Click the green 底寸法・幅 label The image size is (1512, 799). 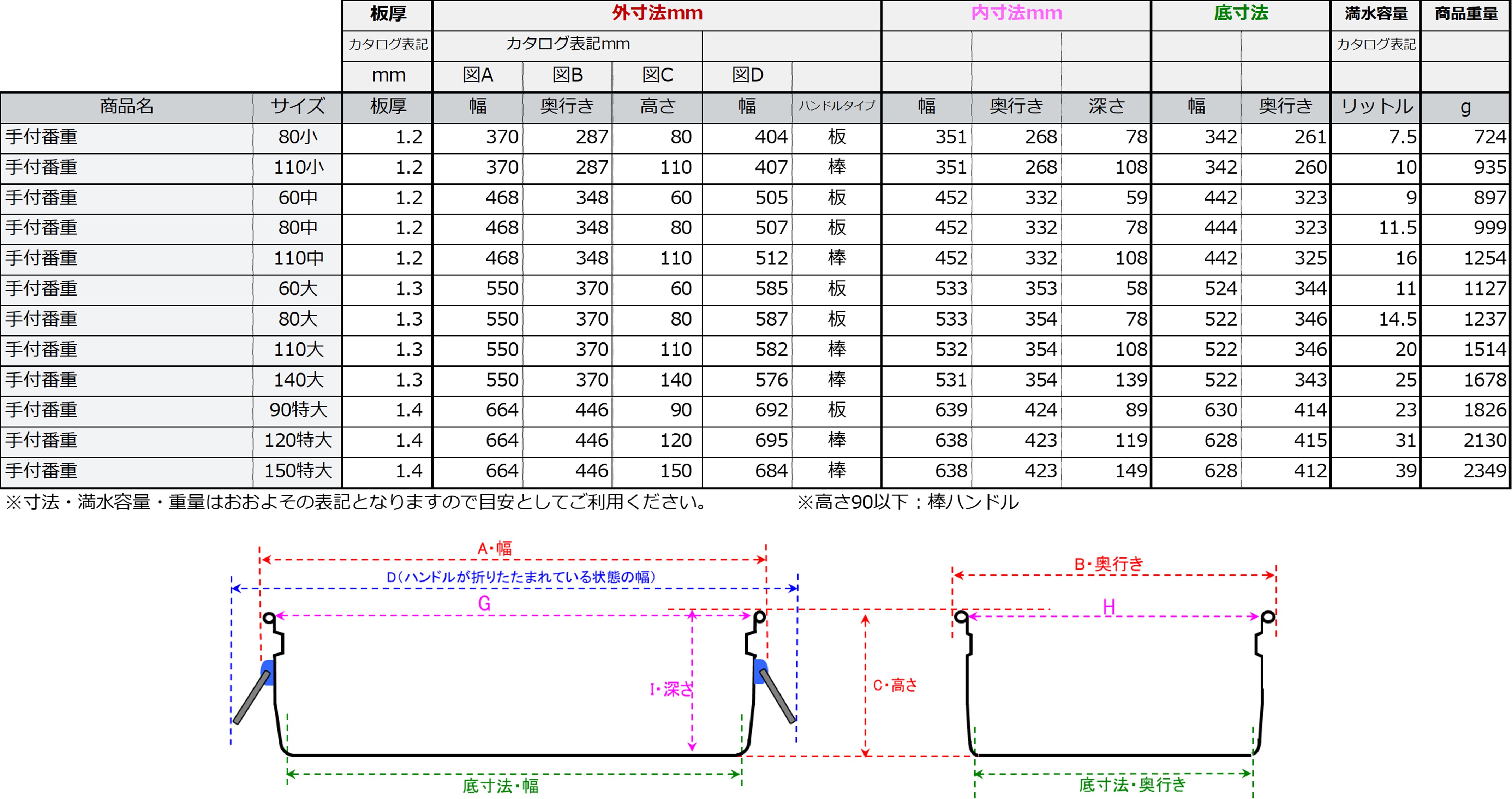pyautogui.click(x=500, y=786)
